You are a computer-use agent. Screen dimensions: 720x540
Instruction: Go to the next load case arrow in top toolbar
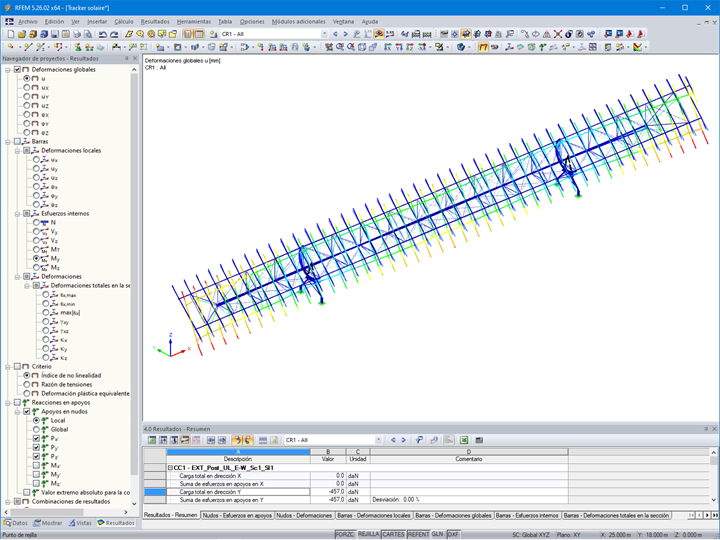[345, 34]
